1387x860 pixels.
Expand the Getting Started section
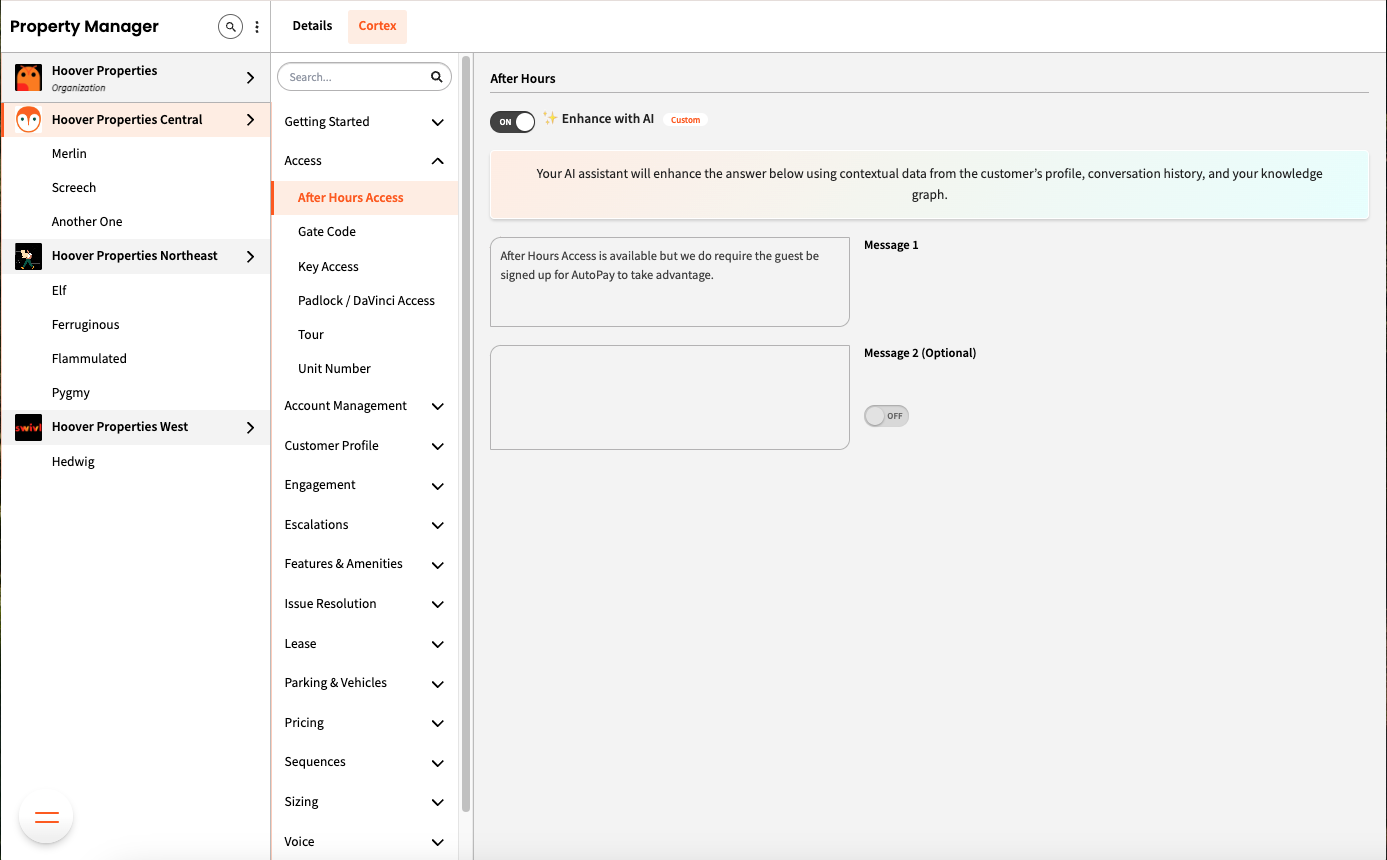pos(437,122)
